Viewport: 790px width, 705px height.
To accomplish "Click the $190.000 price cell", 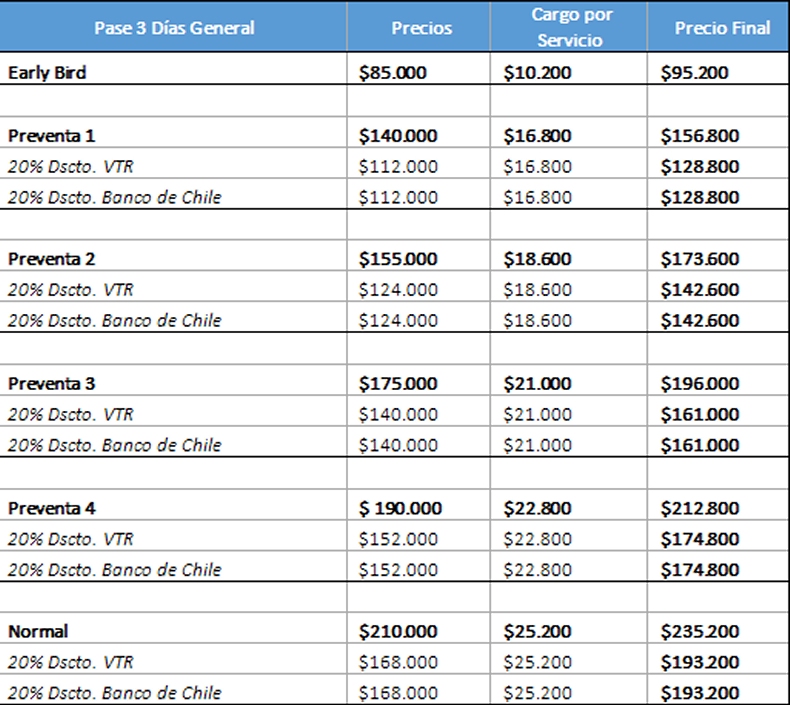I will [x=400, y=508].
